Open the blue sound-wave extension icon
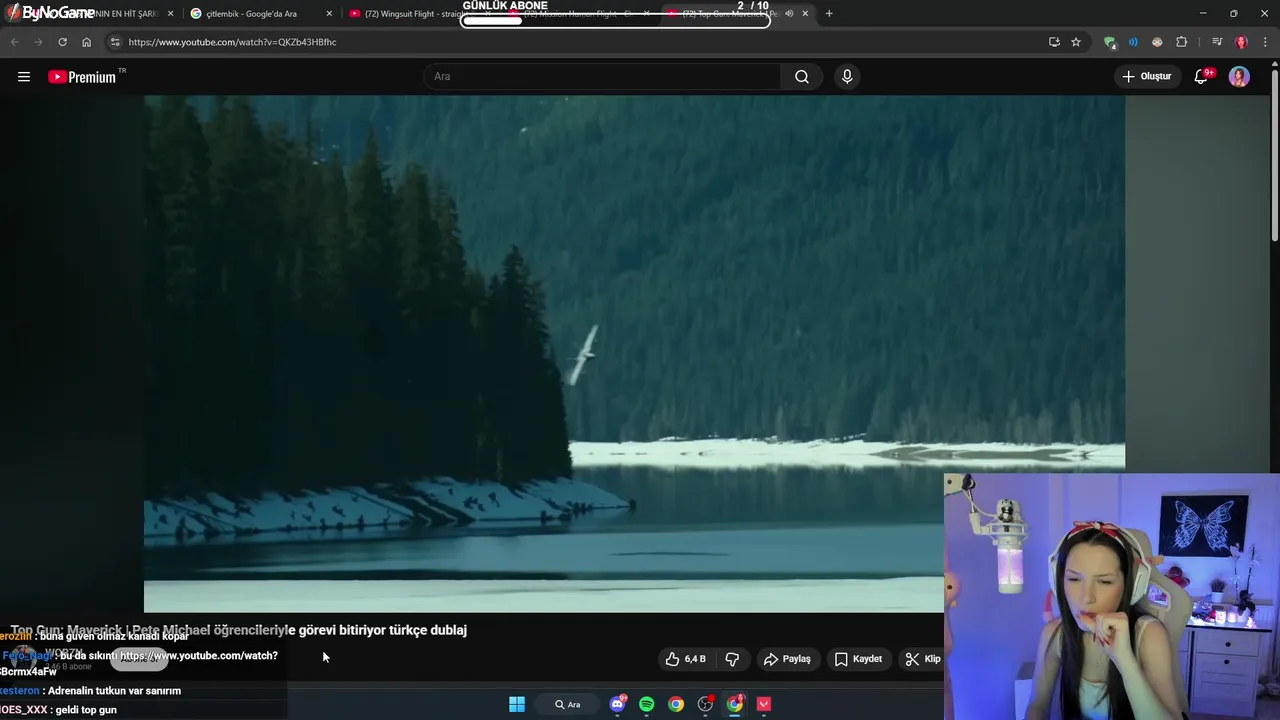This screenshot has width=1280, height=720. [x=1133, y=42]
